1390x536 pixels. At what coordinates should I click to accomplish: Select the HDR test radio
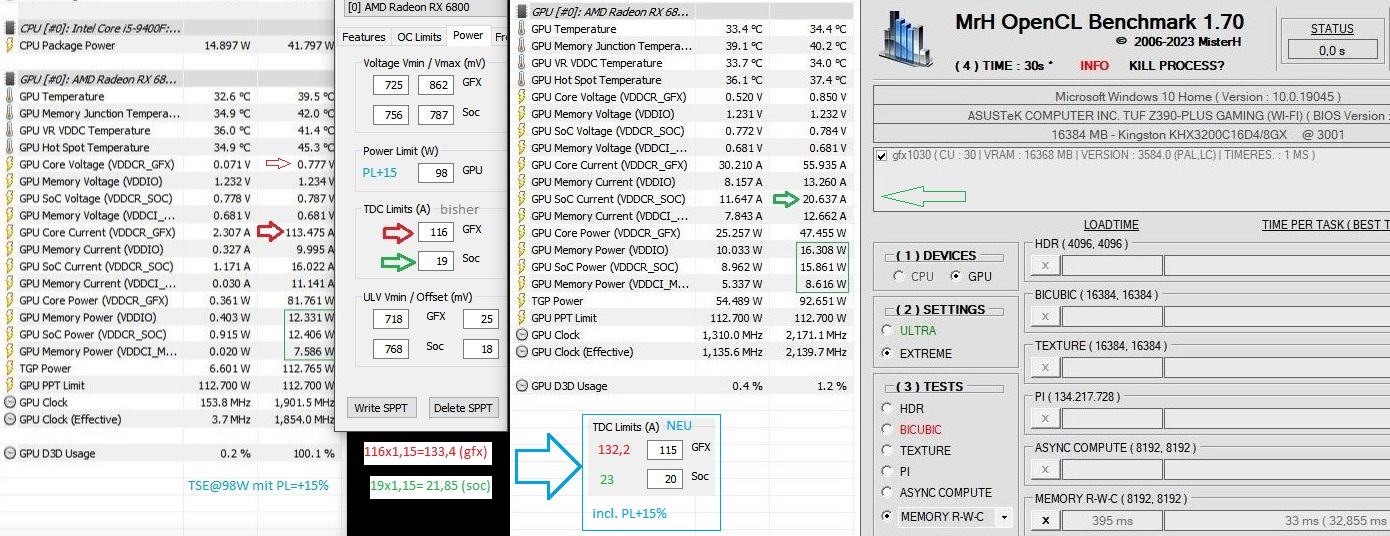tap(887, 408)
